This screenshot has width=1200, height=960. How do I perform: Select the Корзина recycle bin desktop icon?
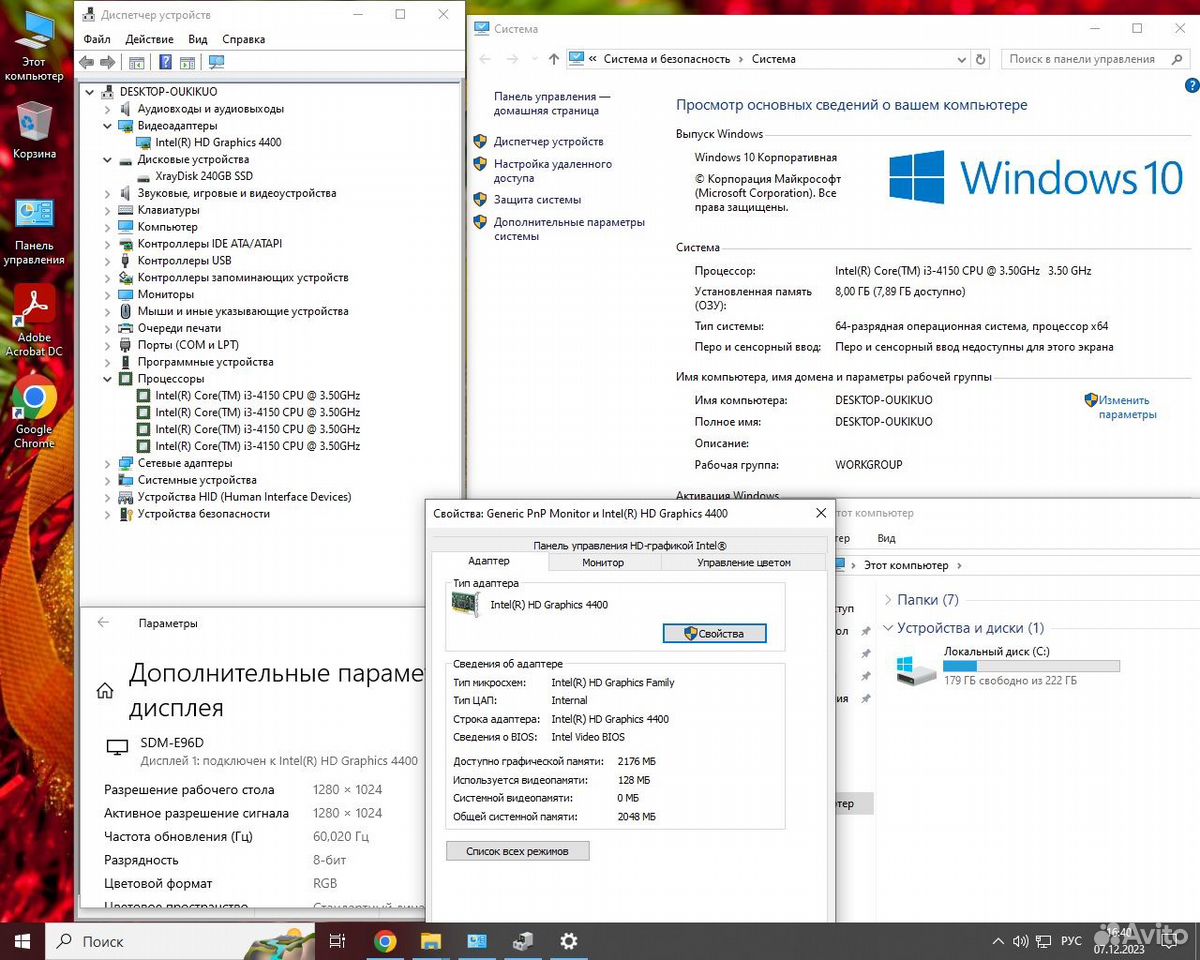coord(34,130)
